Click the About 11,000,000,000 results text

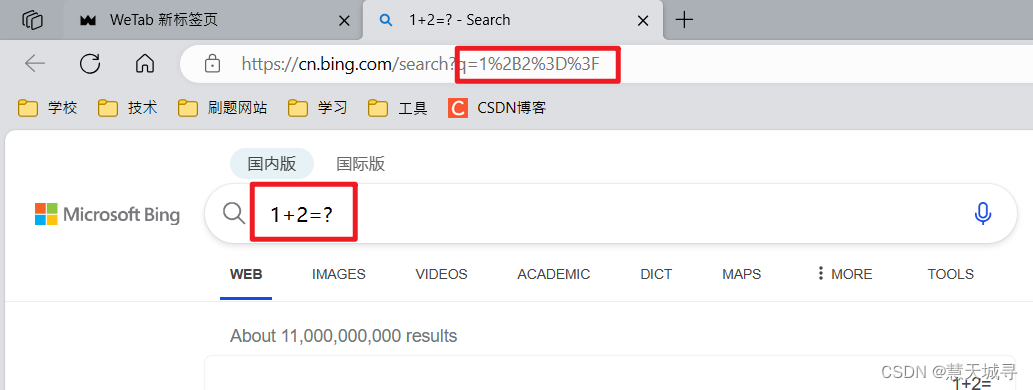tap(343, 336)
